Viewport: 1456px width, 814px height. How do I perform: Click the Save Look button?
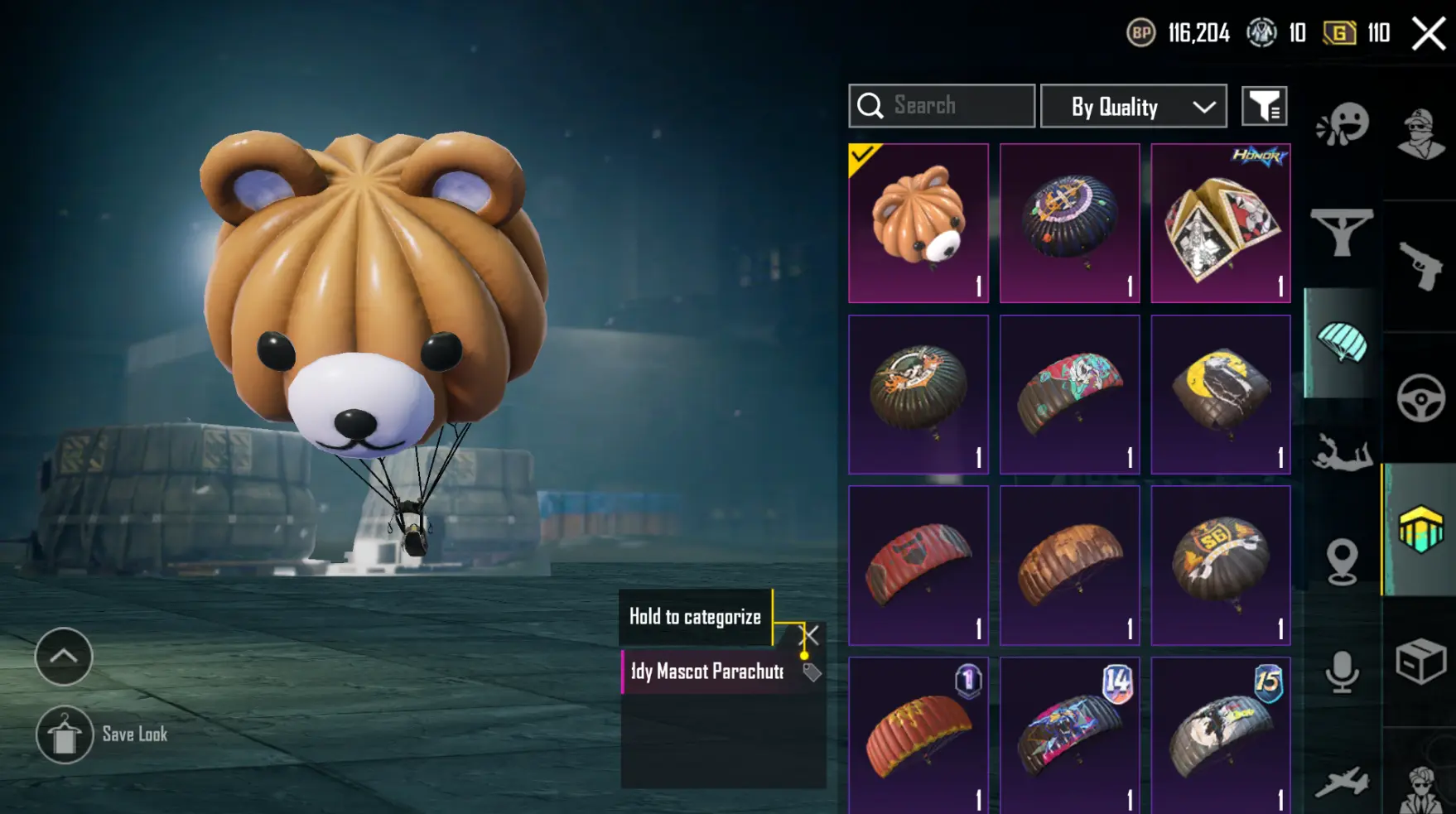tap(102, 735)
